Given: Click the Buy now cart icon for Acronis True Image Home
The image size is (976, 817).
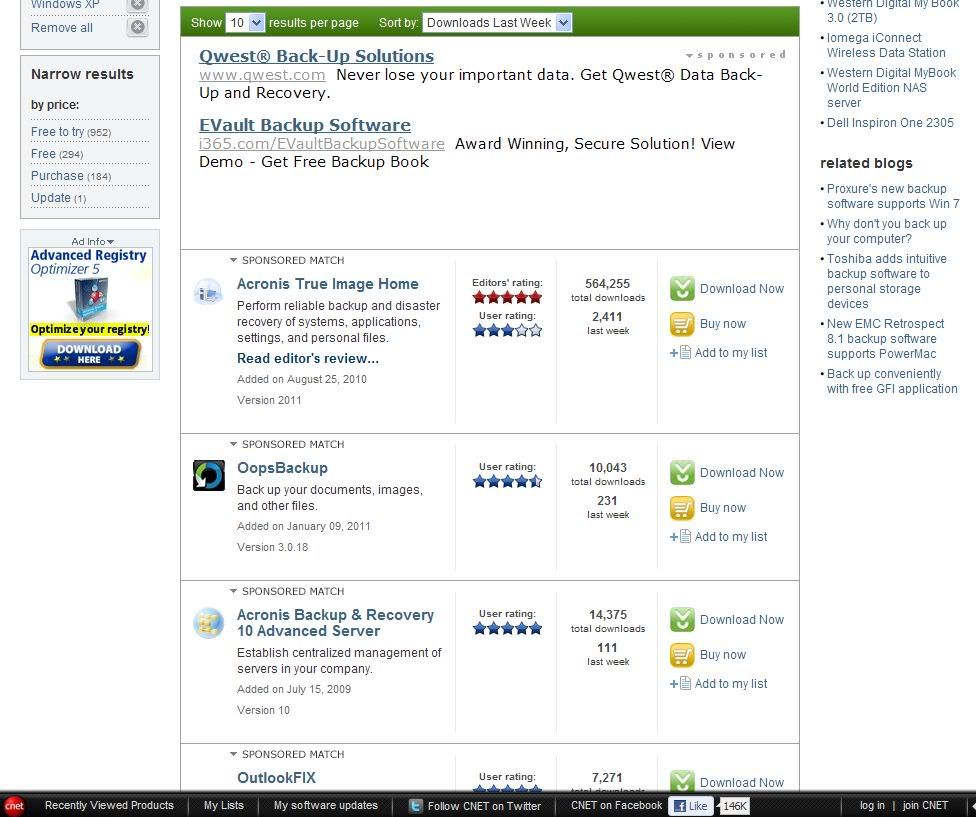Looking at the screenshot, I should coord(682,324).
